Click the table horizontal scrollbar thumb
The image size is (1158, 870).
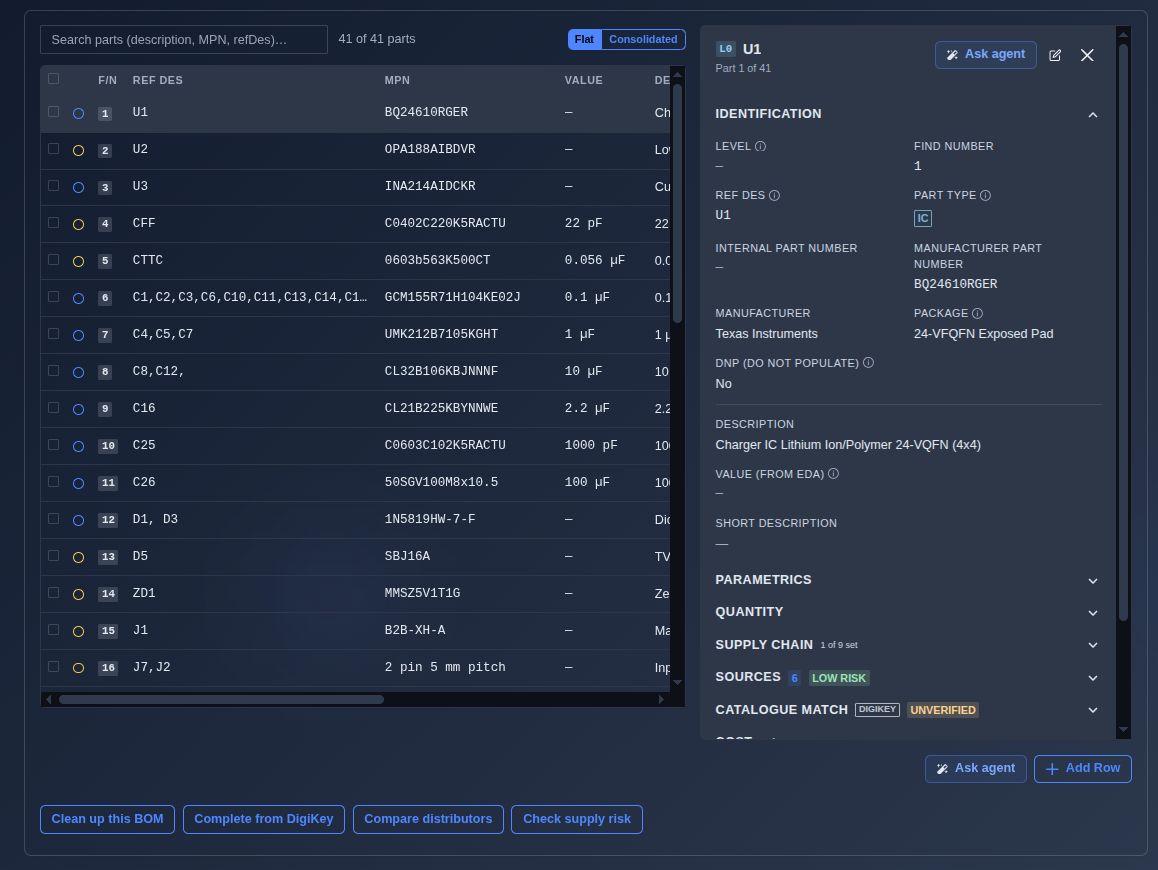222,699
